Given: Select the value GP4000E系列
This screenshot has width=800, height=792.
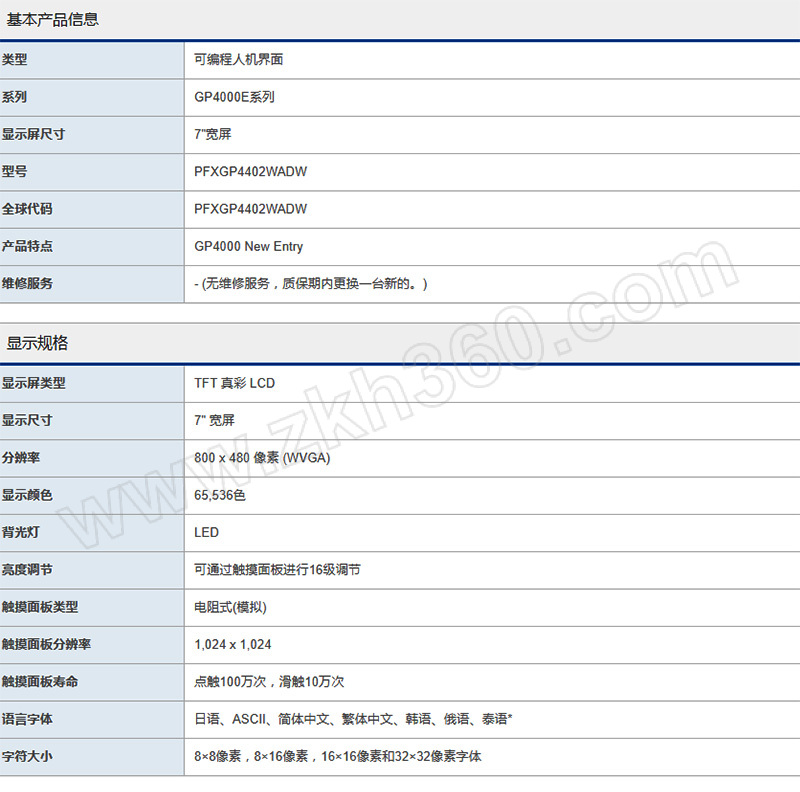Looking at the screenshot, I should pos(234,97).
